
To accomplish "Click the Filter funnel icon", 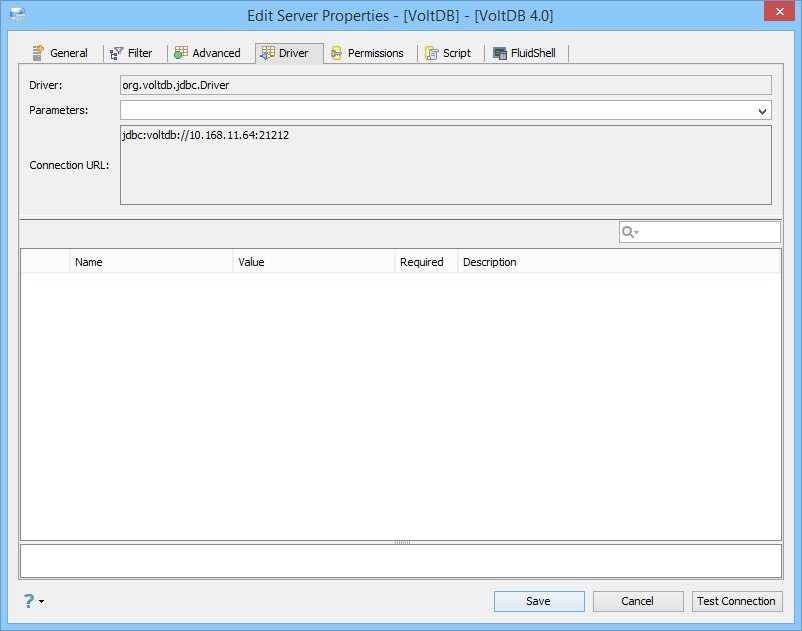I will point(117,53).
